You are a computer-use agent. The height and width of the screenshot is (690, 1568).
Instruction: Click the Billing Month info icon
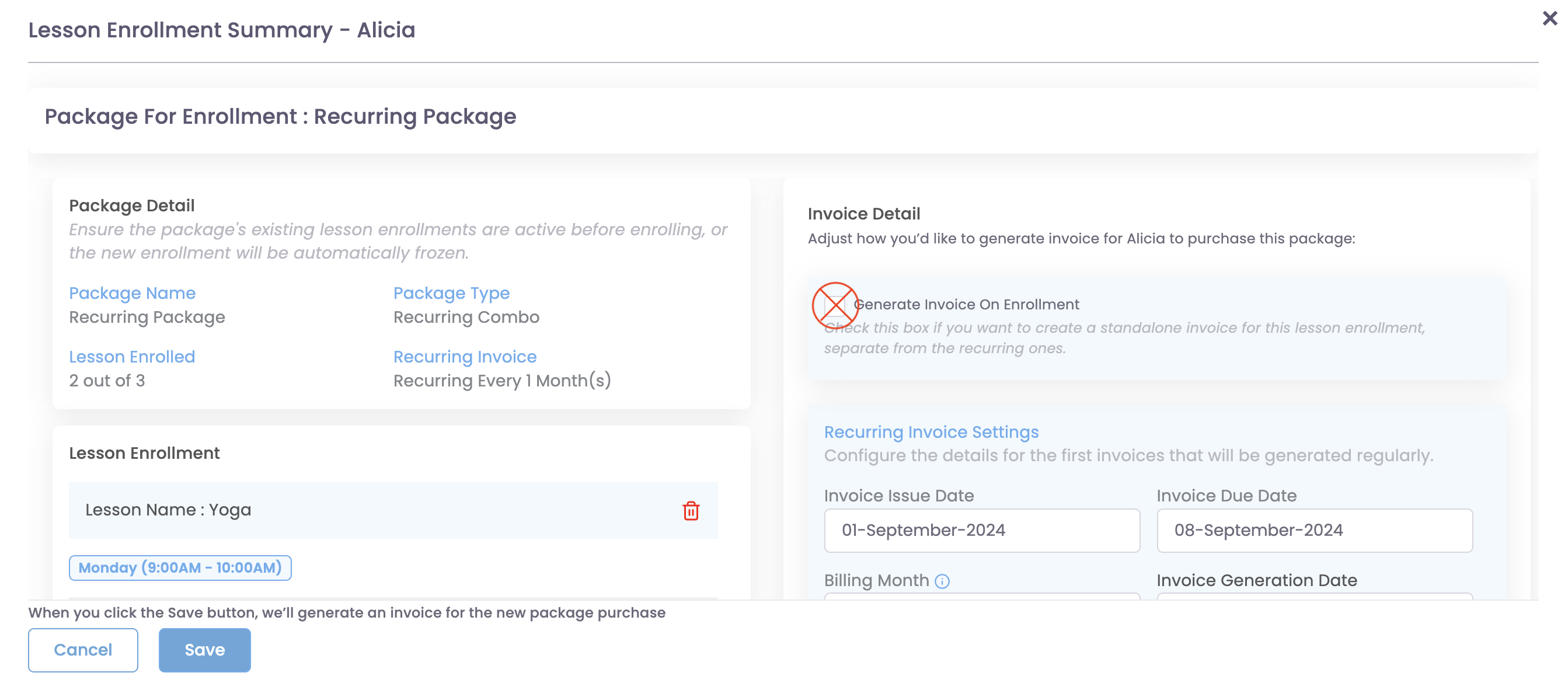[942, 581]
